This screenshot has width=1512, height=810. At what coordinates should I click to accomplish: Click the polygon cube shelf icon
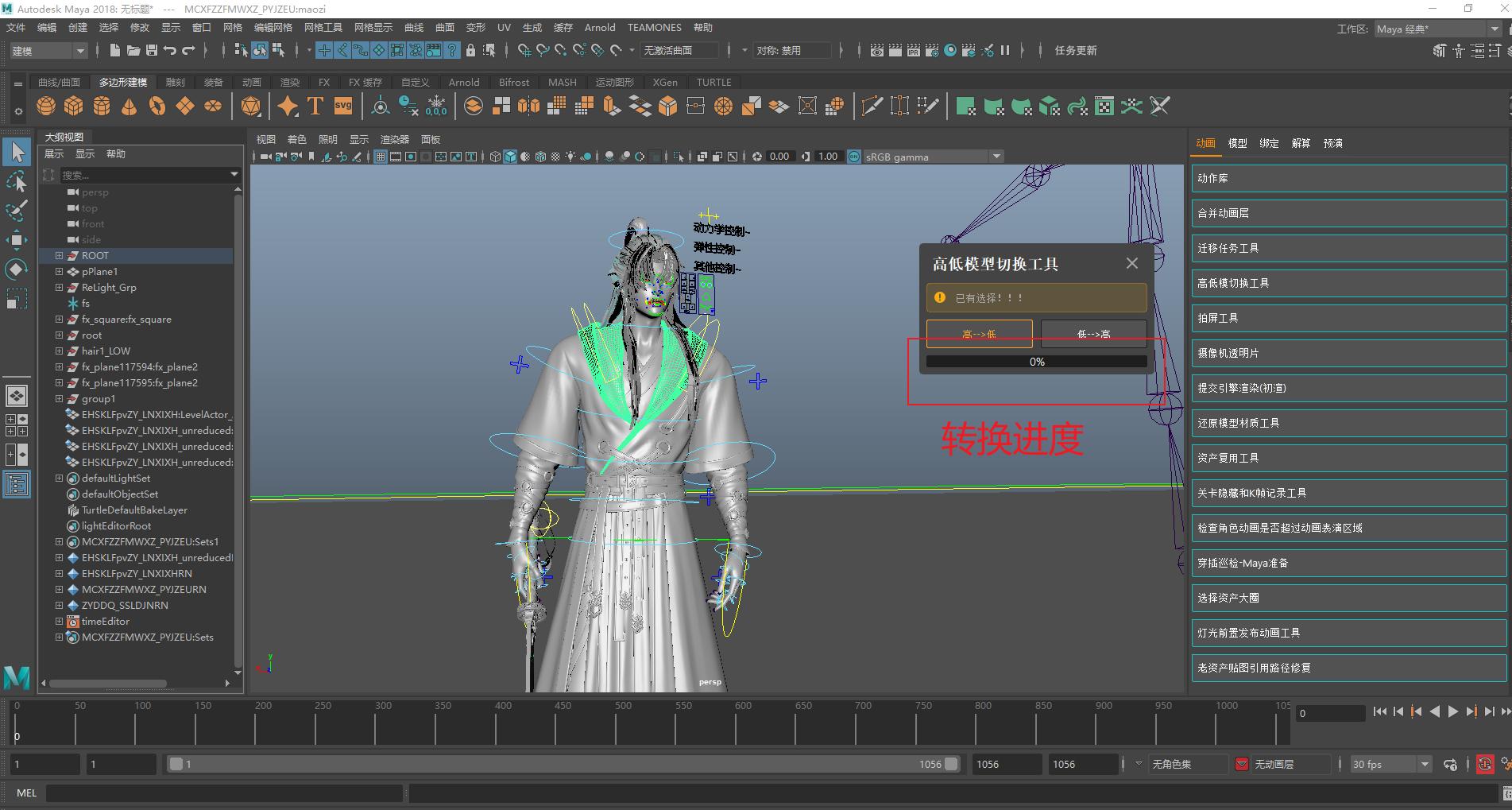(x=74, y=107)
